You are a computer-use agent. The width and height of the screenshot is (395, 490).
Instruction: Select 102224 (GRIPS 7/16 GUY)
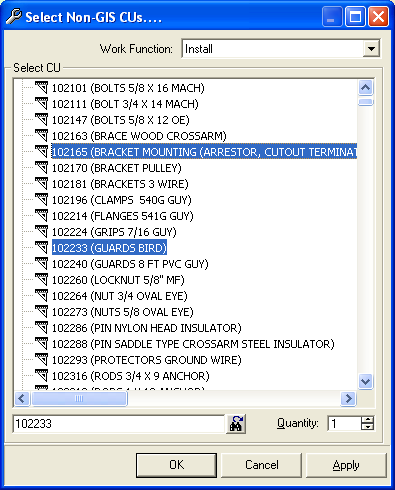114,232
